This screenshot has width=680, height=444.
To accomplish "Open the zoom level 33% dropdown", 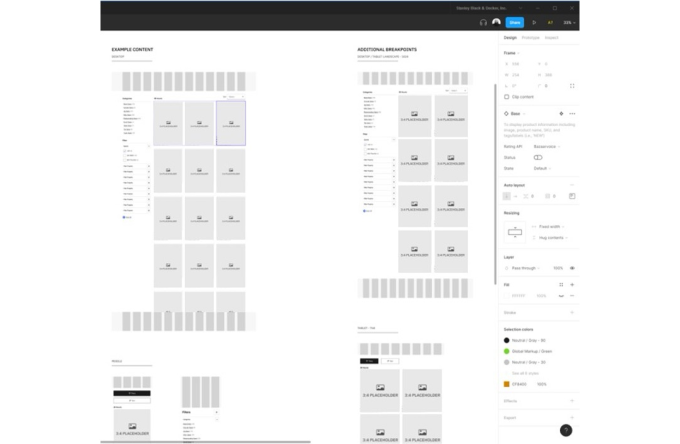I will 568,21.
